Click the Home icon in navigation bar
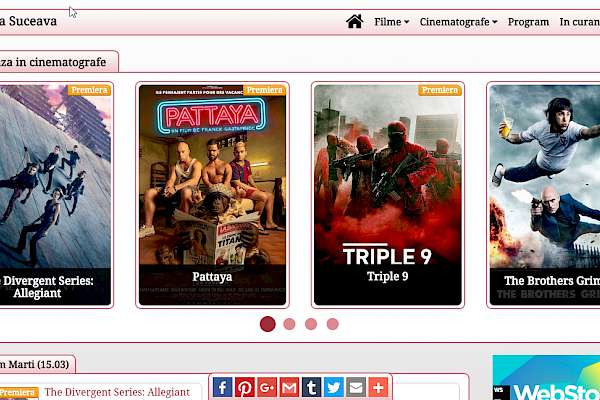Screen dimensions: 600x400 pyautogui.click(x=354, y=21)
